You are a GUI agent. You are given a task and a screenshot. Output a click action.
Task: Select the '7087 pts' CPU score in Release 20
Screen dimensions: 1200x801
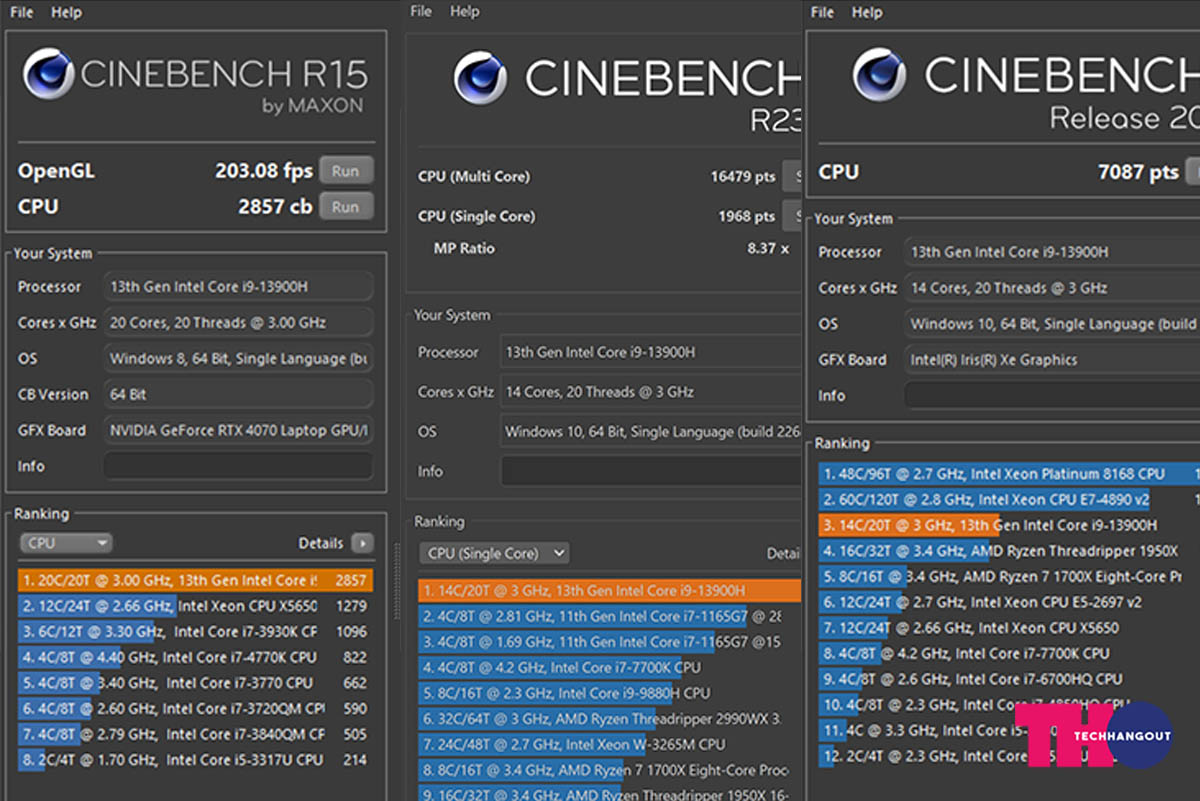1138,172
